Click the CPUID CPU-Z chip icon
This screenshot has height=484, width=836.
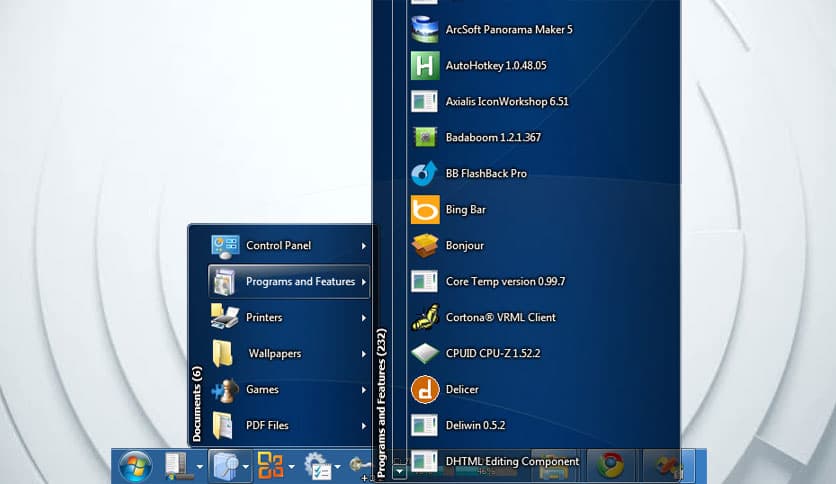tap(425, 353)
